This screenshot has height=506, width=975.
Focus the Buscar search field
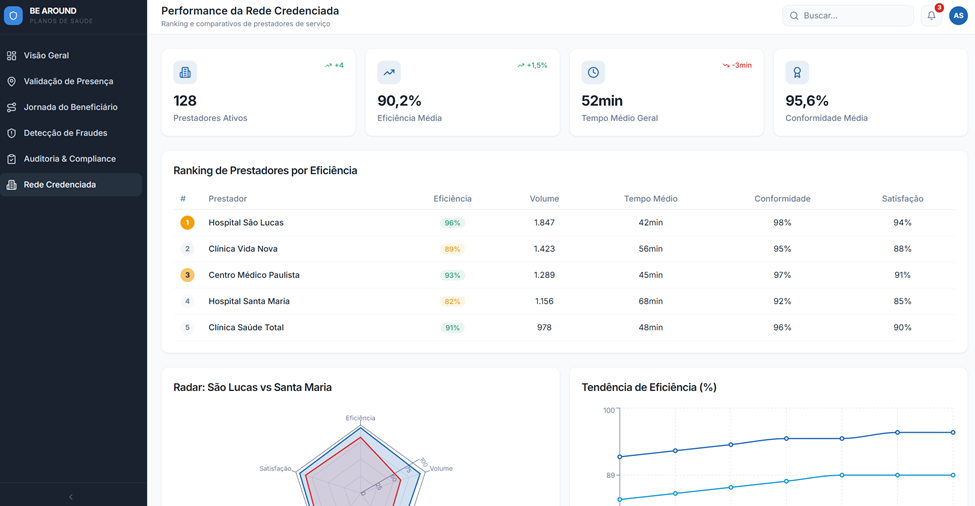848,16
